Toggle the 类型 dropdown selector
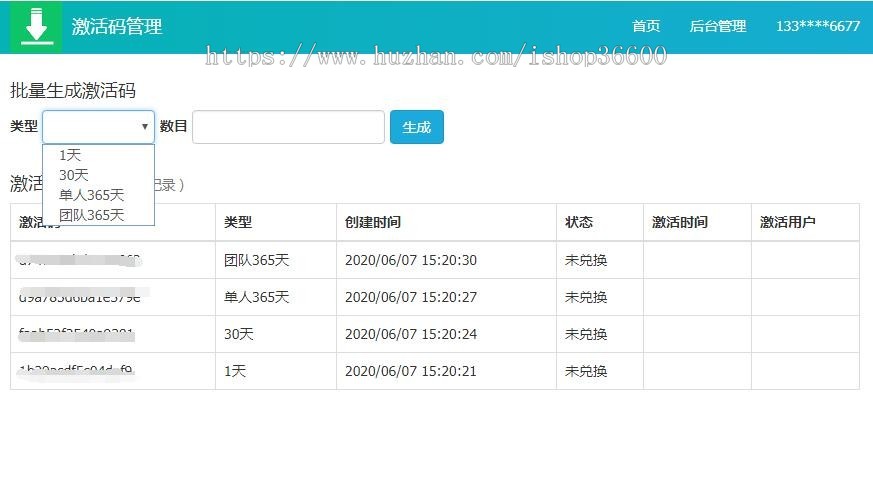 click(99, 127)
